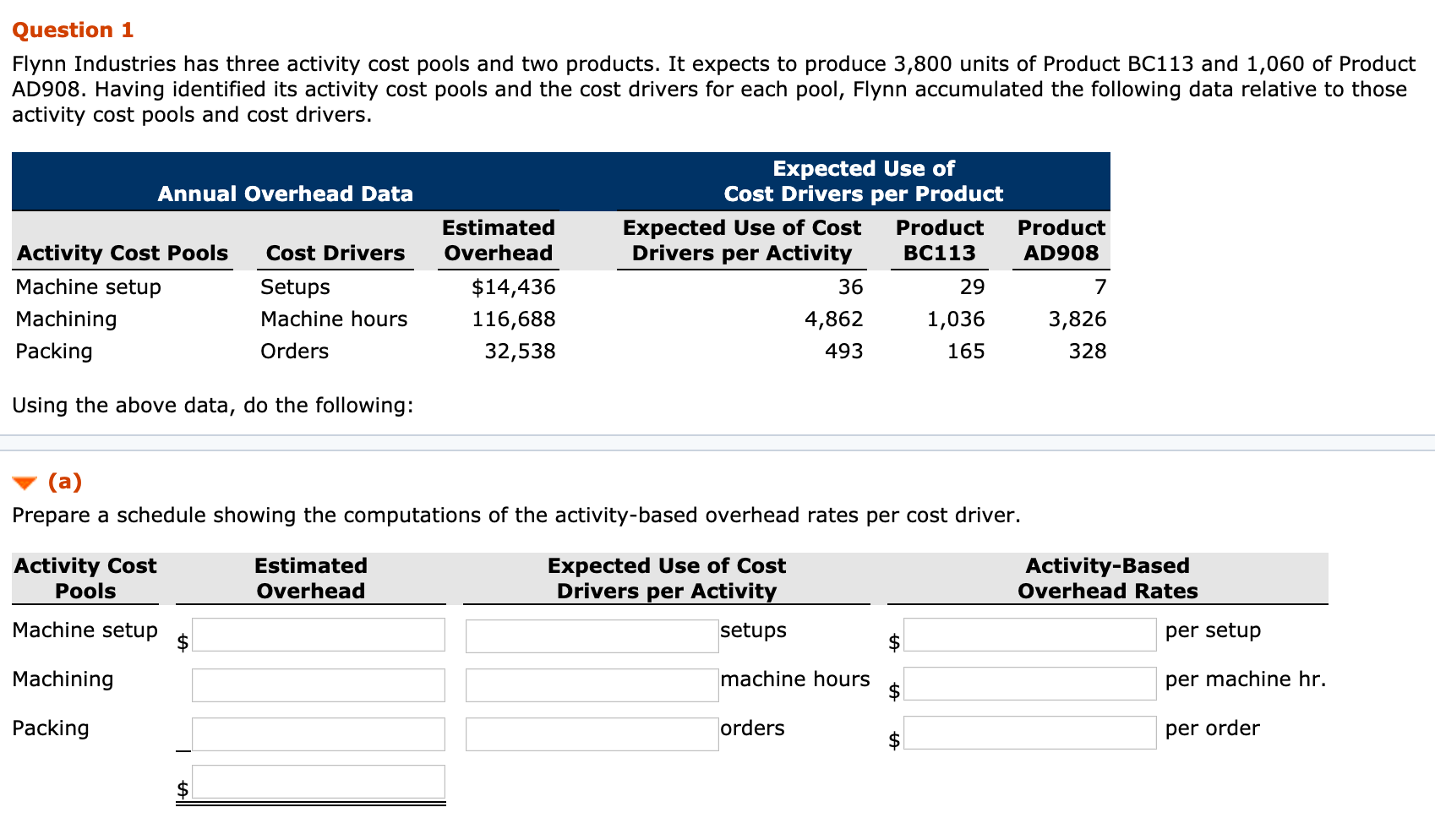Click the '7' value under Product AD908
Viewport: 1435px width, 840px height.
tap(1100, 287)
